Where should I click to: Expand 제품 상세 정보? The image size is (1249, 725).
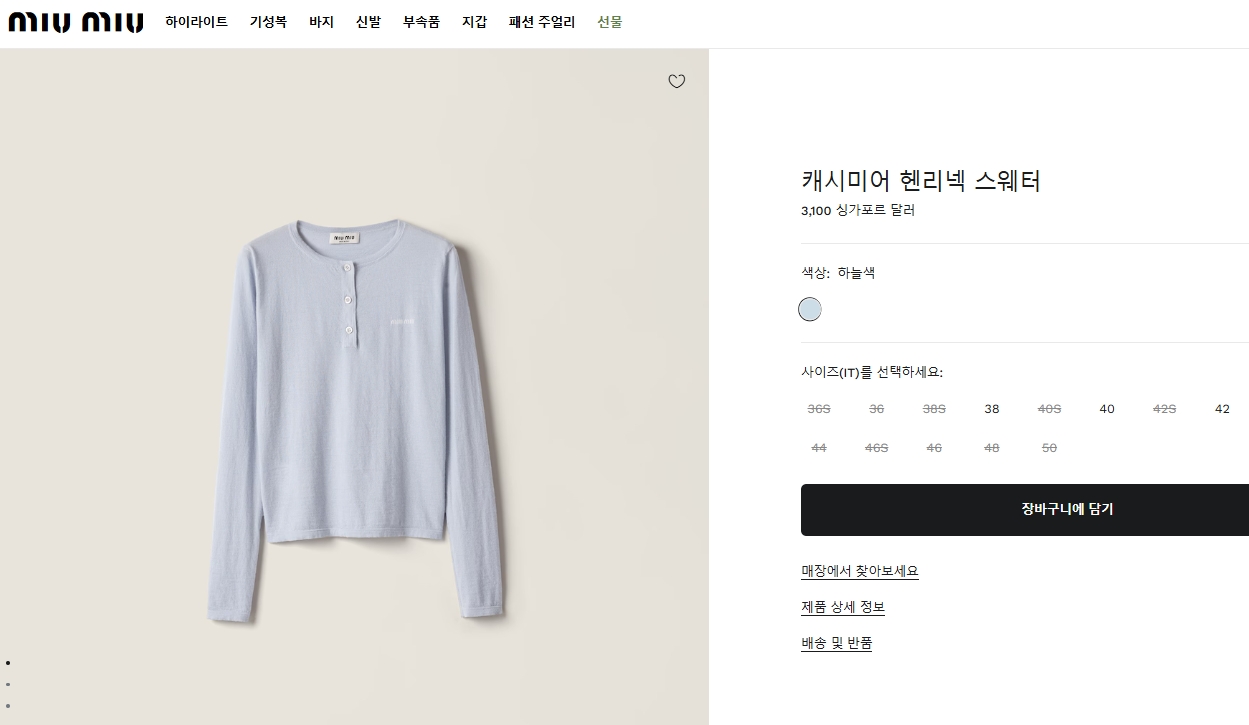(x=843, y=607)
